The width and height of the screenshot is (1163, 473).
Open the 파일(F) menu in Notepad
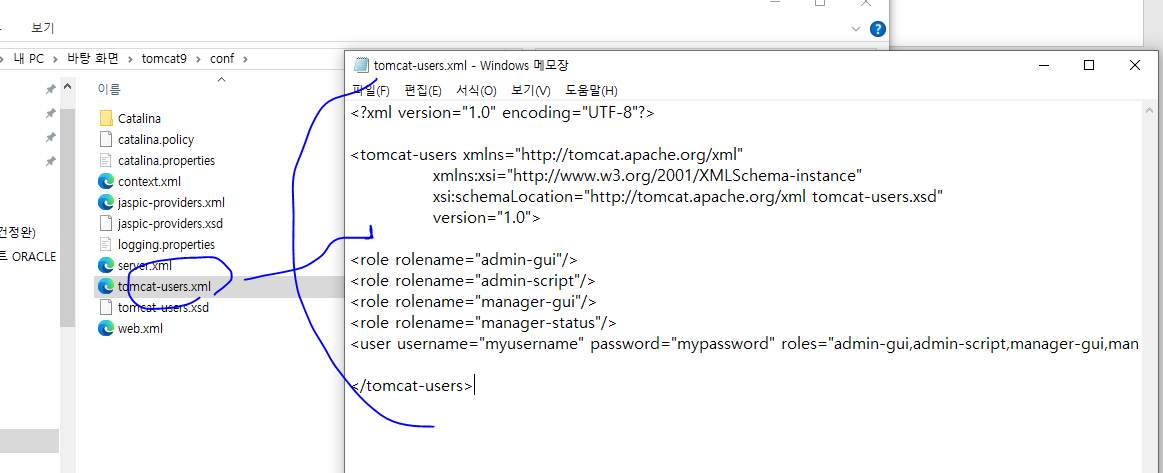pos(371,90)
